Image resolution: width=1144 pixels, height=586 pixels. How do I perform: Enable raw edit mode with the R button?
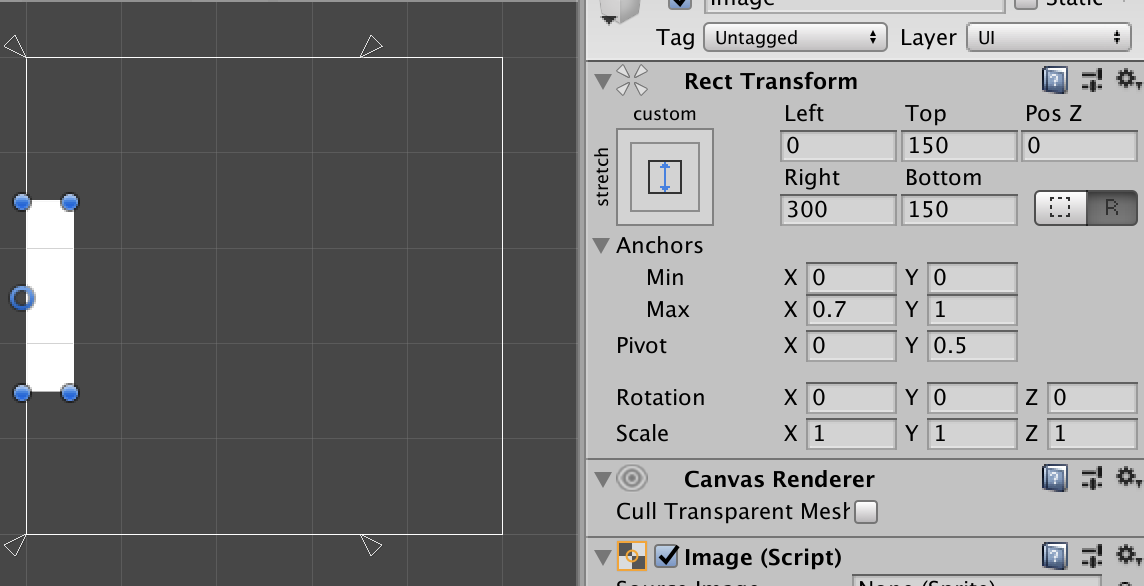click(1112, 210)
